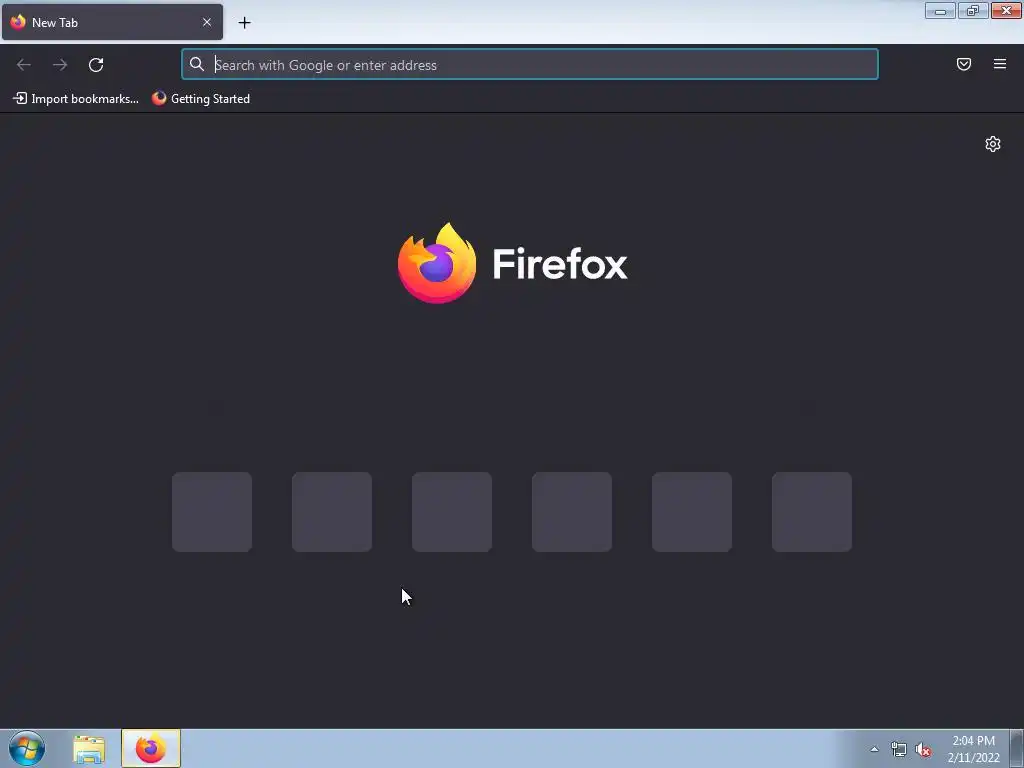The image size is (1024, 768).
Task: Launch Windows Explorer from taskbar
Action: (89, 748)
